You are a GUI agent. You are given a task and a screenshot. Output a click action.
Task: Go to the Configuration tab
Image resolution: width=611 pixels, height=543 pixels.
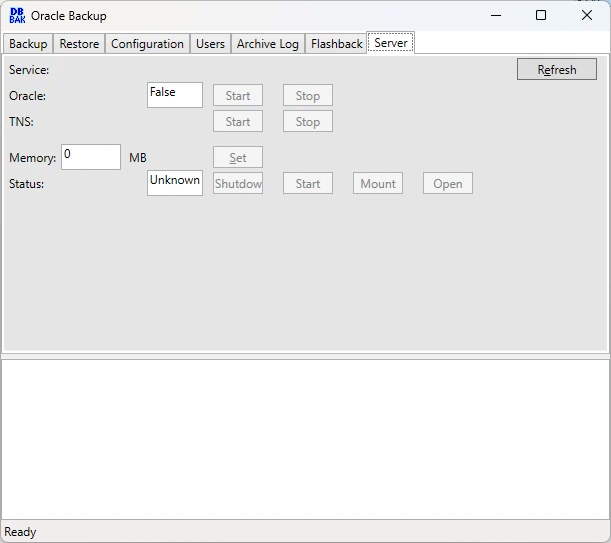pyautogui.click(x=147, y=44)
